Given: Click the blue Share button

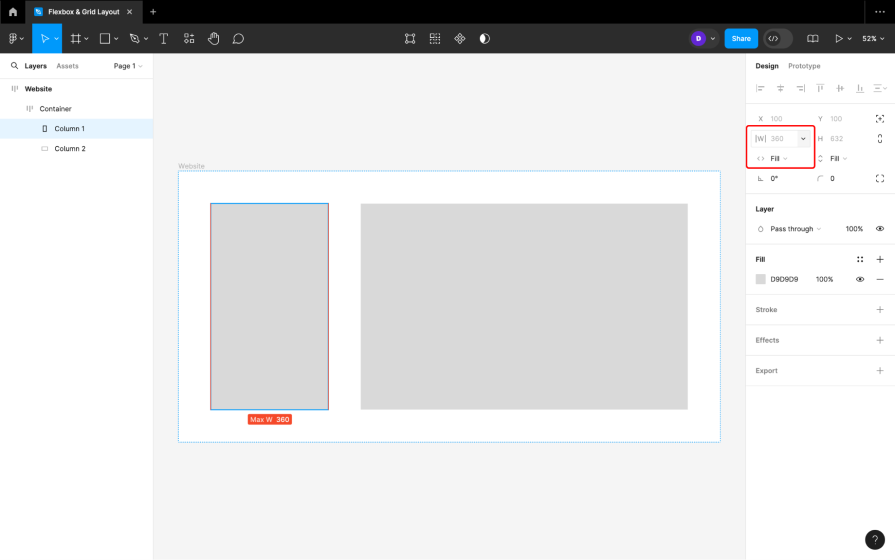Looking at the screenshot, I should 741,39.
